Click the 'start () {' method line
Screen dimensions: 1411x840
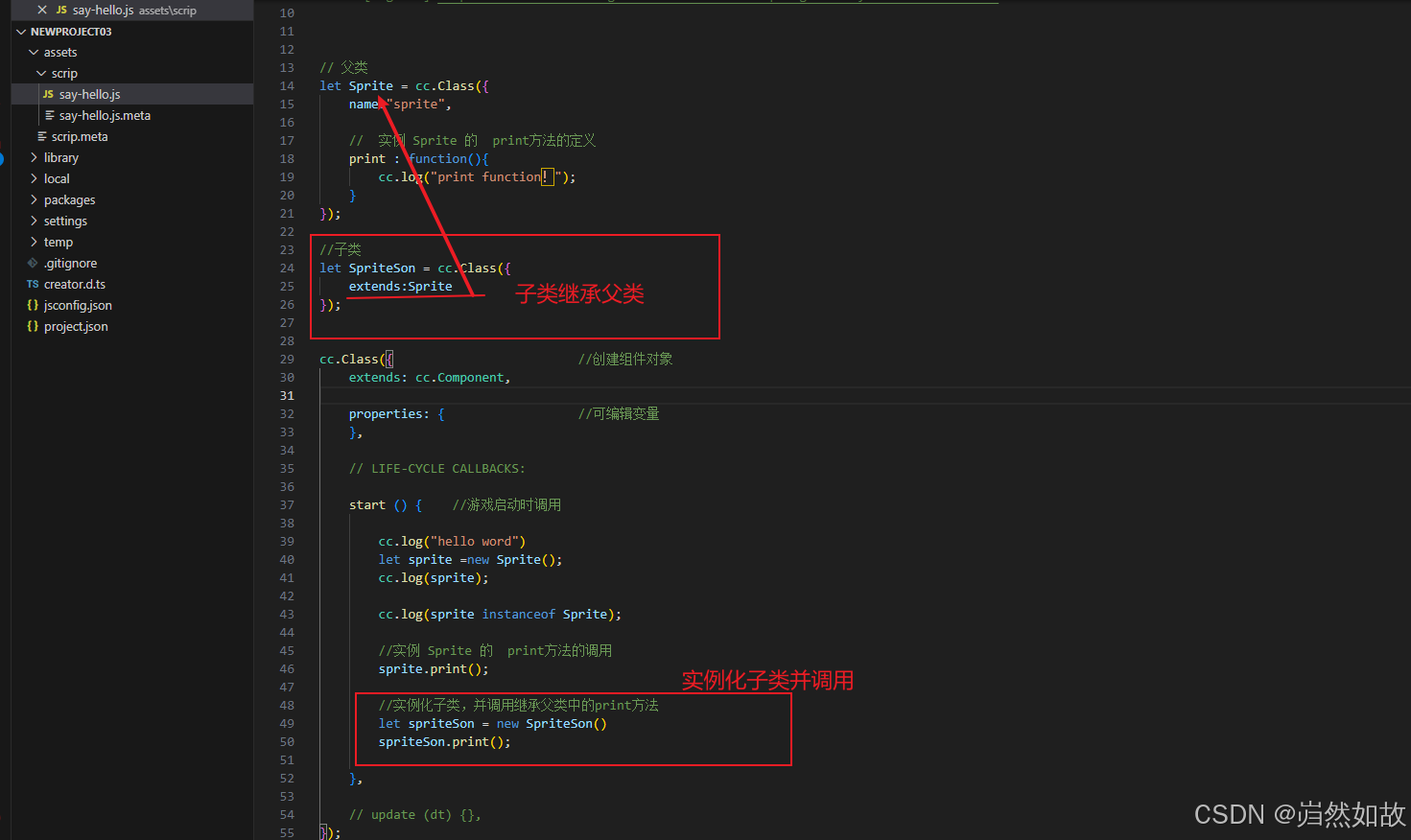click(x=386, y=505)
